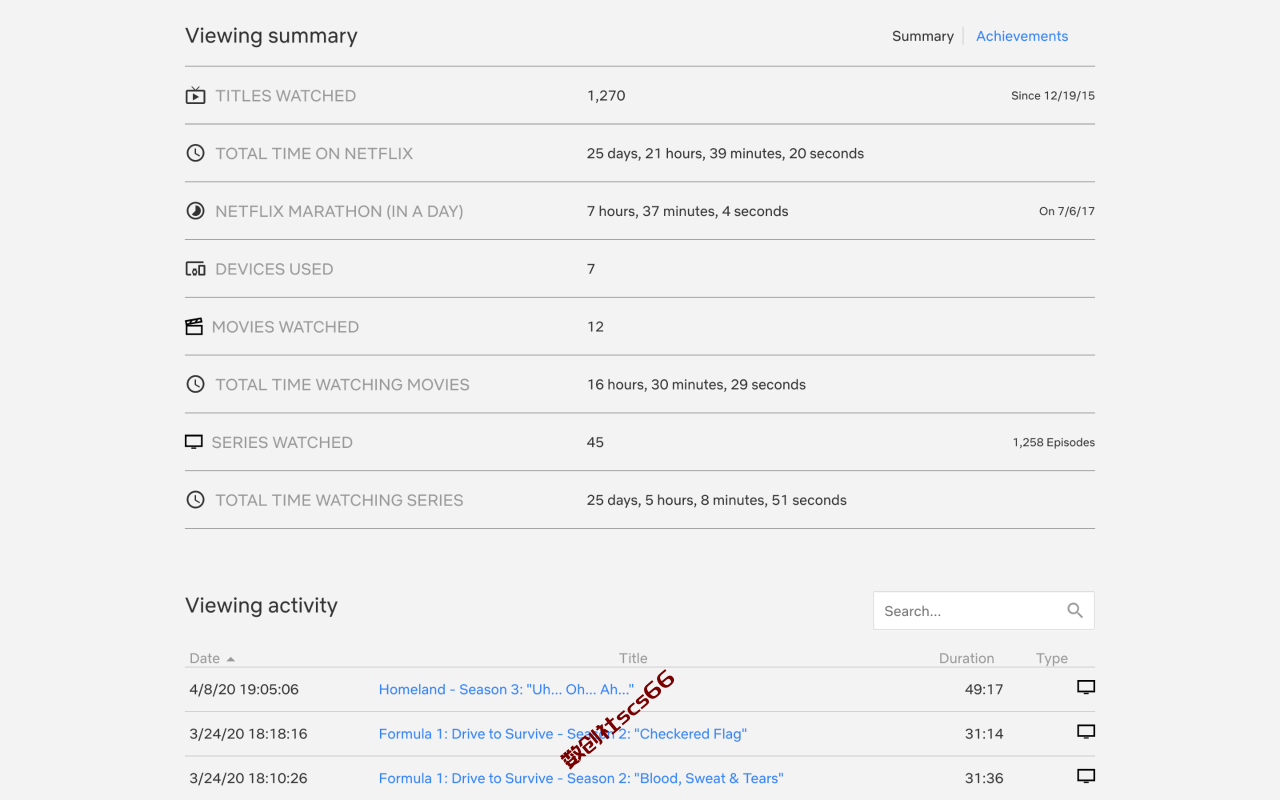Toggle the Date column sort arrow
1280x800 pixels.
pos(231,659)
